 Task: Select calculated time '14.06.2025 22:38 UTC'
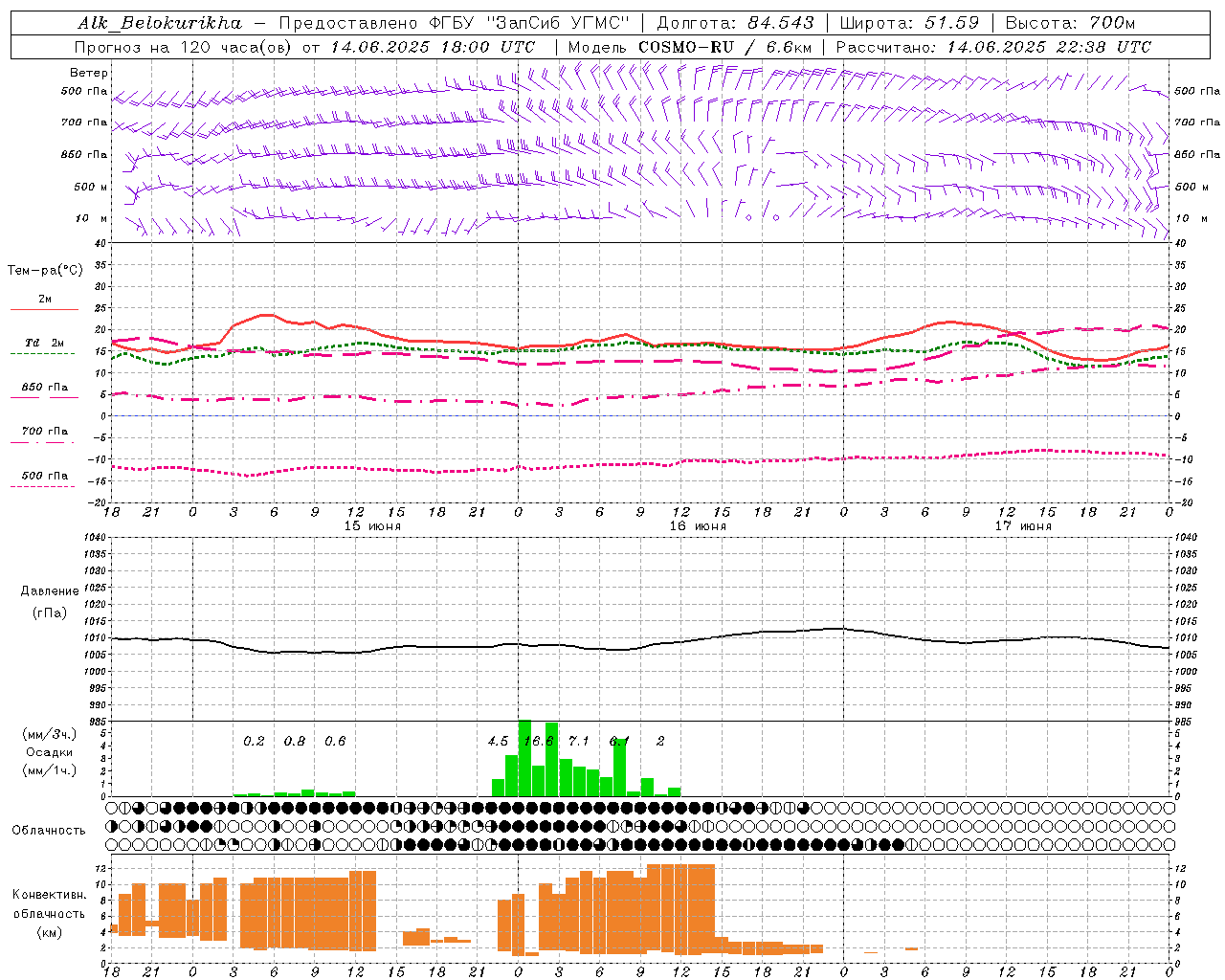1049,47
